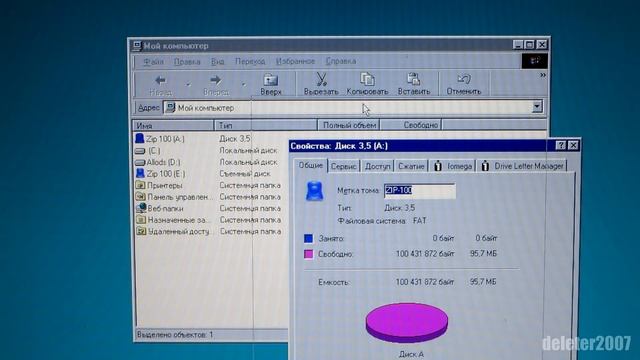
Task: Click the Windows logo throbber in menu bar
Action: (x=534, y=61)
